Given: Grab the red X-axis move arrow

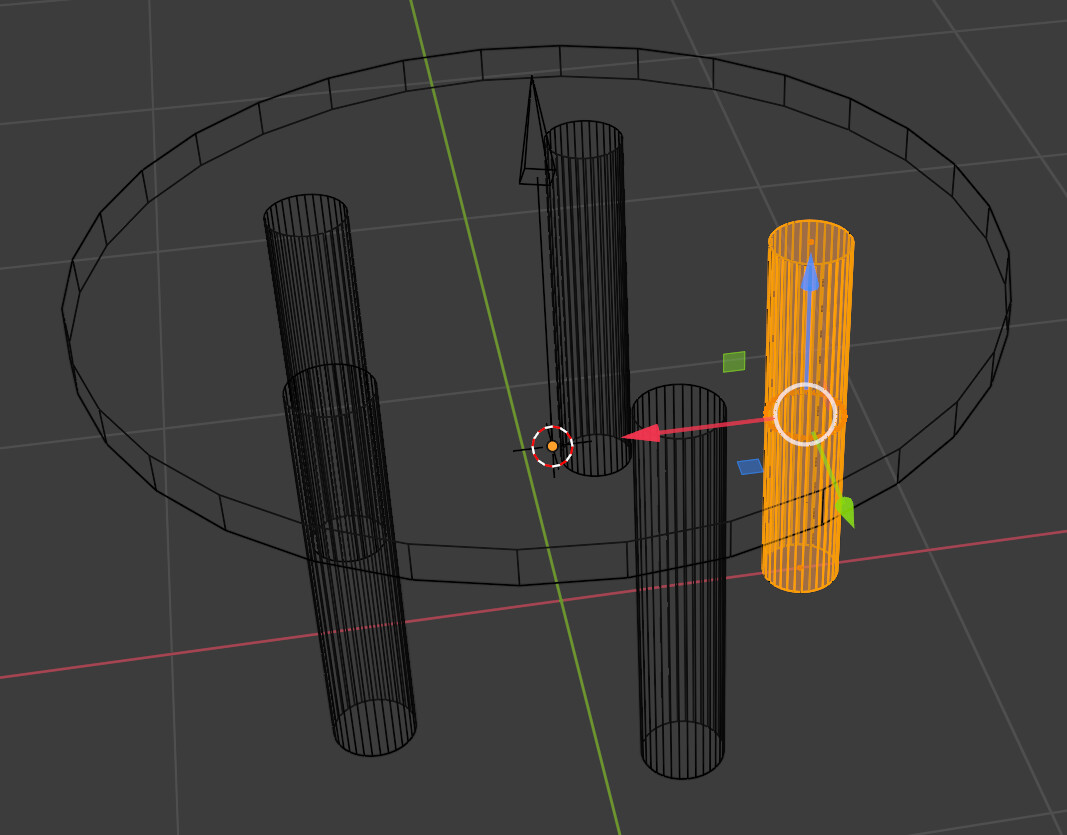Looking at the screenshot, I should pos(640,433).
